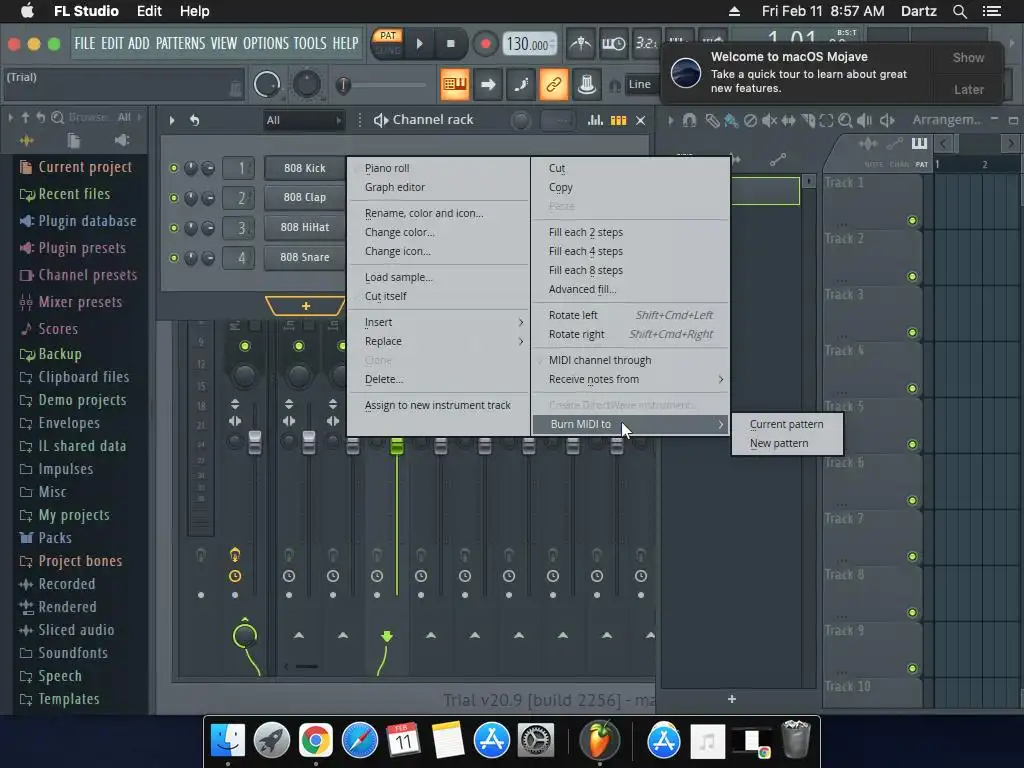Image resolution: width=1024 pixels, height=768 pixels.
Task: Select the browser files tab icon
Action: click(74, 140)
